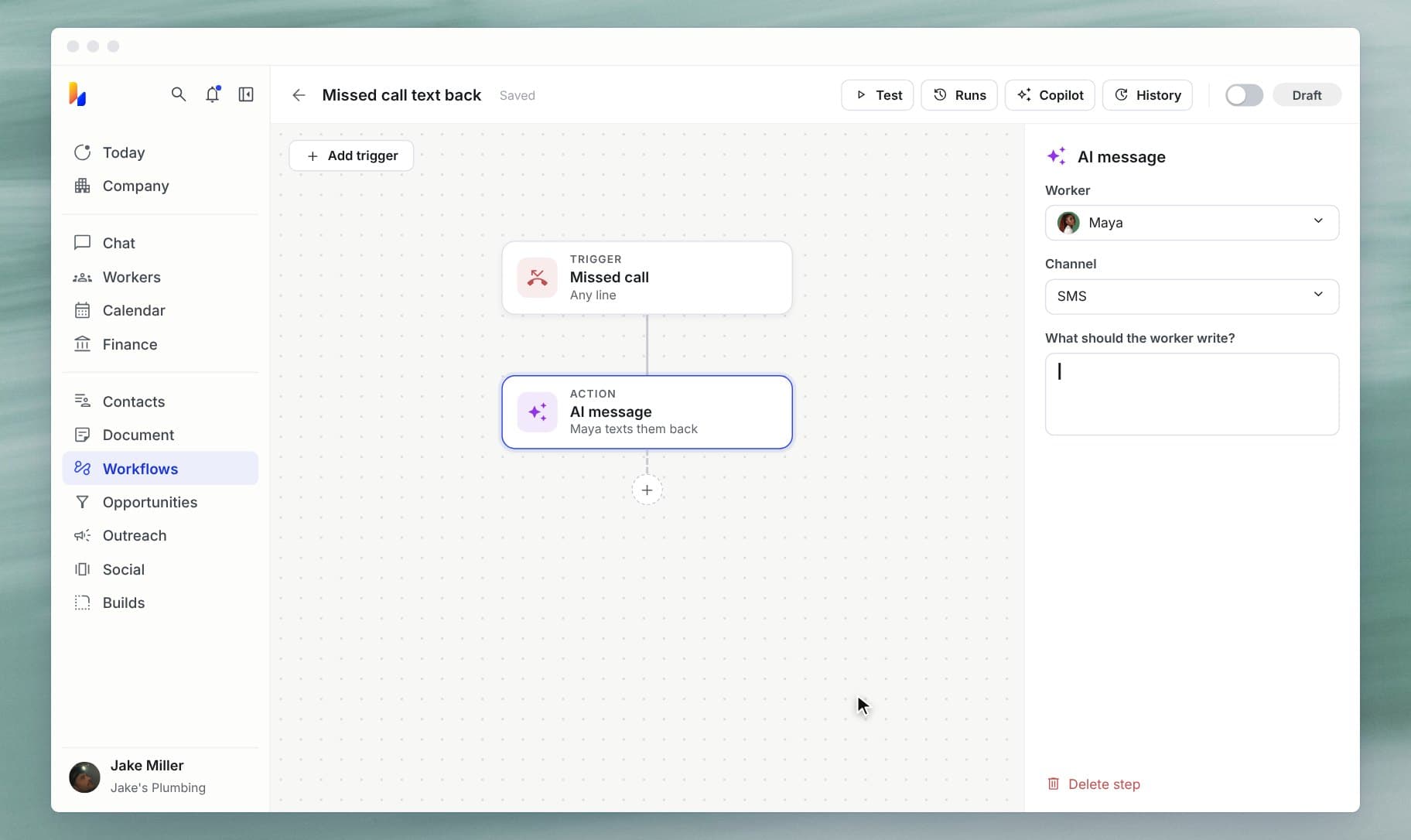Screen dimensions: 1411x840
Task: Click the Jake's Plumbing company name
Action: coord(158,787)
